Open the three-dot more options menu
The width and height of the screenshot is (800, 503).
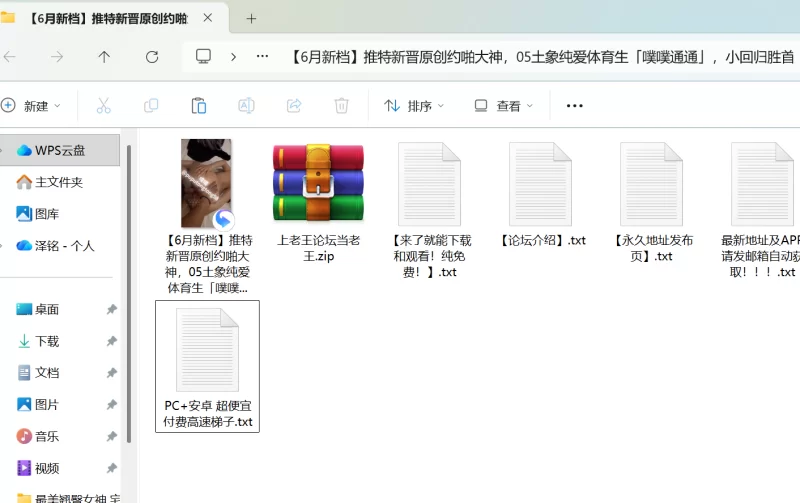click(574, 105)
